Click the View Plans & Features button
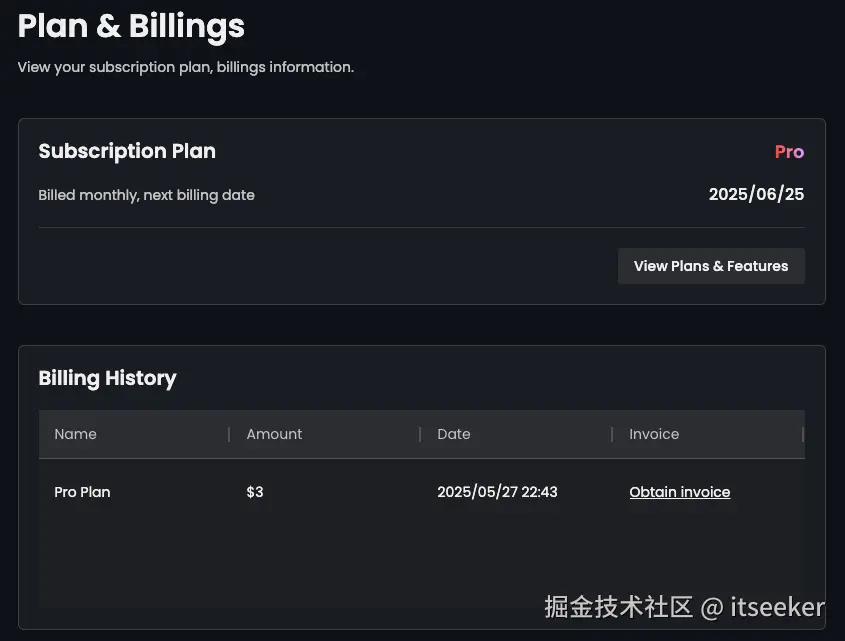845x641 pixels. [711, 266]
